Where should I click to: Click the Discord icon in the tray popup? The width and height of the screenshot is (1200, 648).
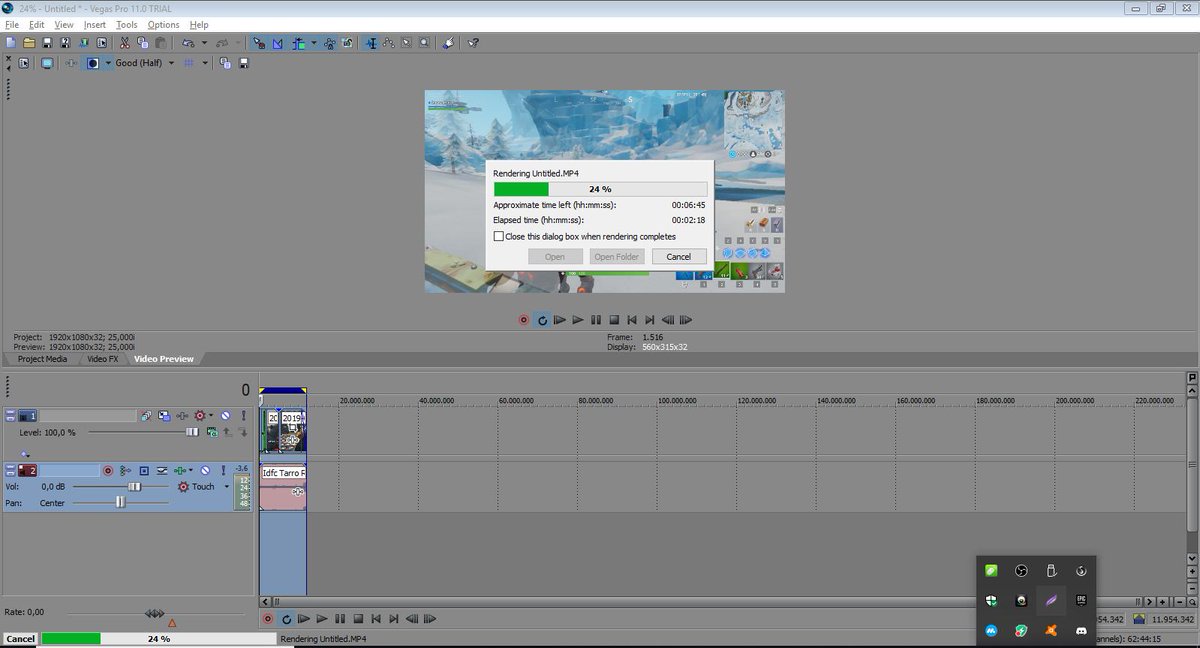tap(1080, 630)
